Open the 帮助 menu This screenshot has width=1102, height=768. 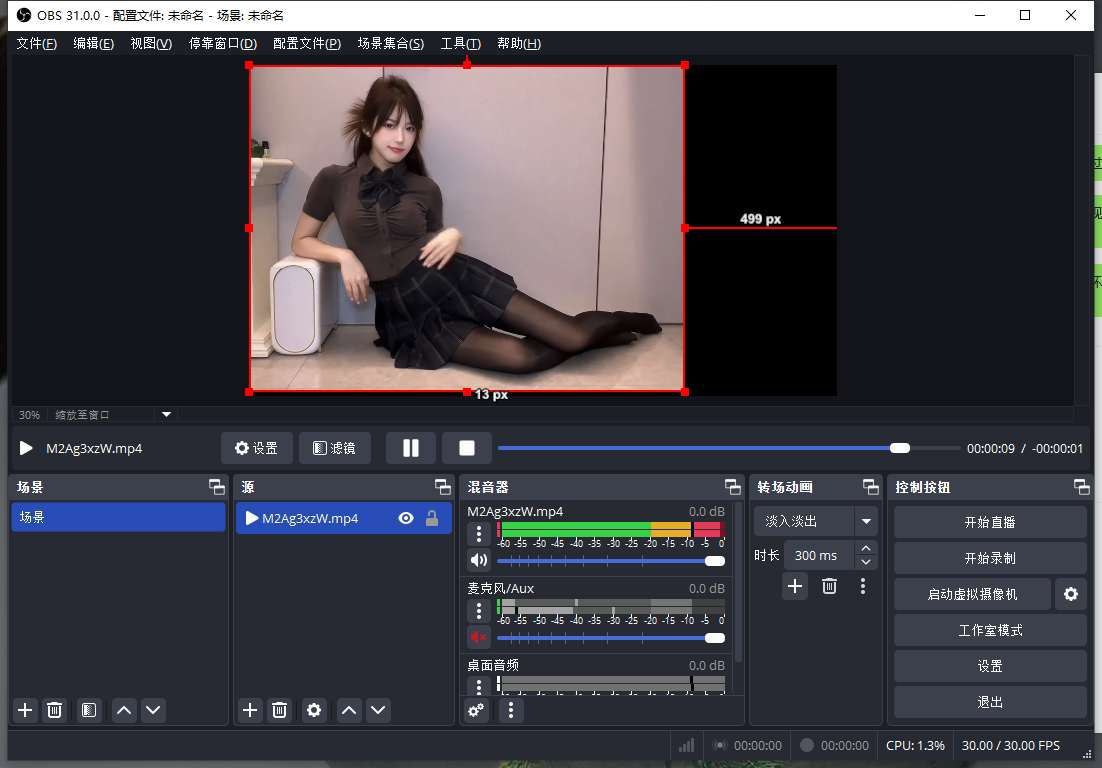518,43
